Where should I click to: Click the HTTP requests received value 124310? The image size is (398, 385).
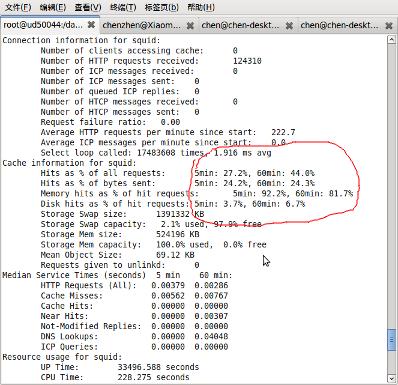pos(247,61)
